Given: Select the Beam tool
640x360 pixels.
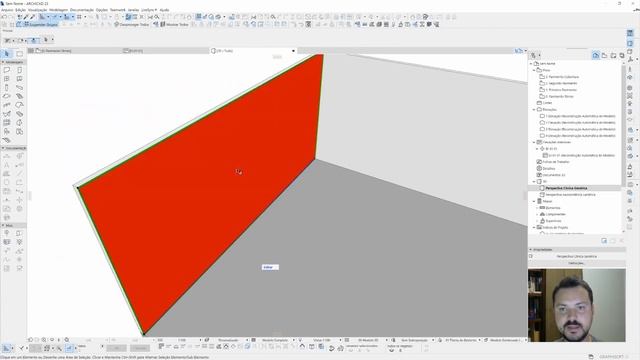Looking at the screenshot, I should [x=19, y=87].
